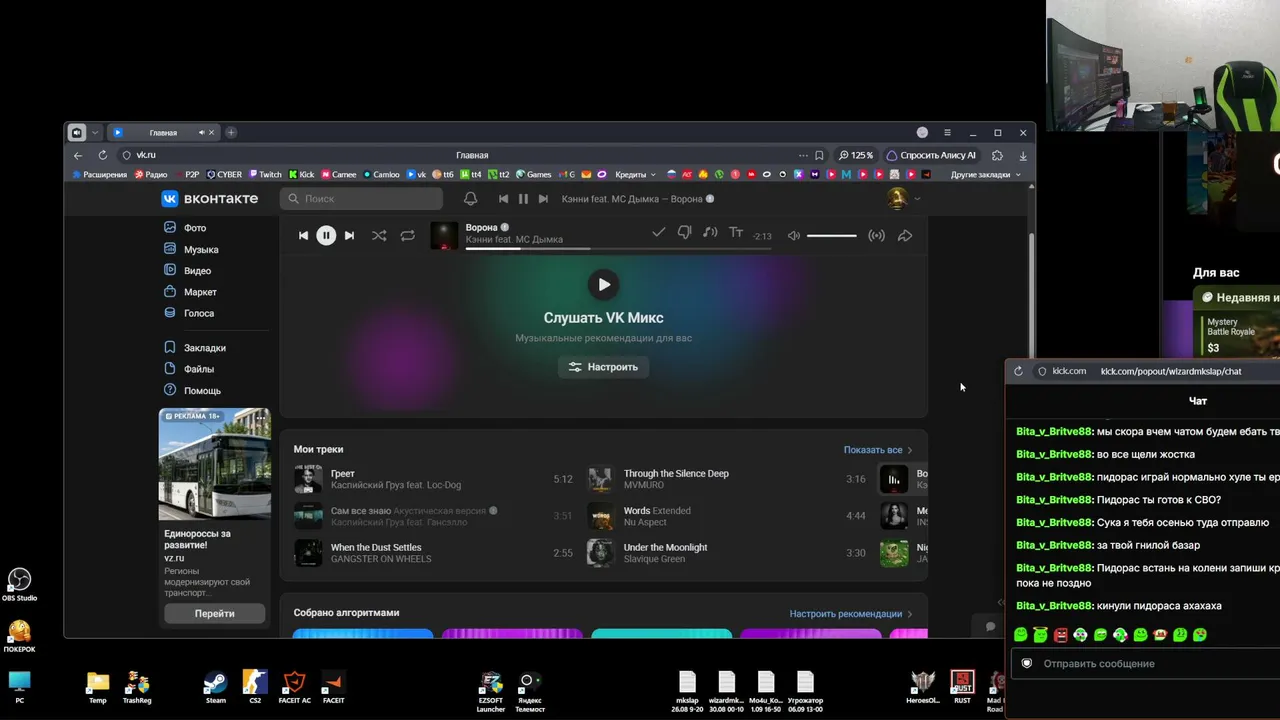Mark Ворона track as added (checkmark)
Screen dimensions: 1280x720
point(658,233)
